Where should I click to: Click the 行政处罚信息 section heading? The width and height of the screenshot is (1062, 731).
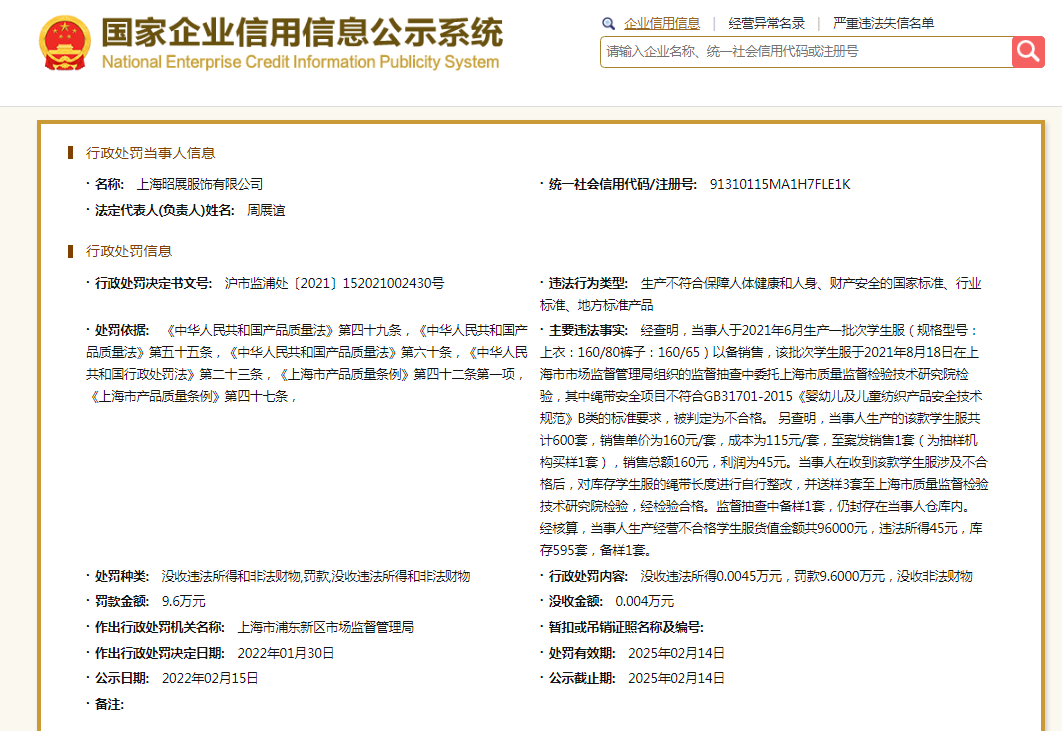coord(128,251)
